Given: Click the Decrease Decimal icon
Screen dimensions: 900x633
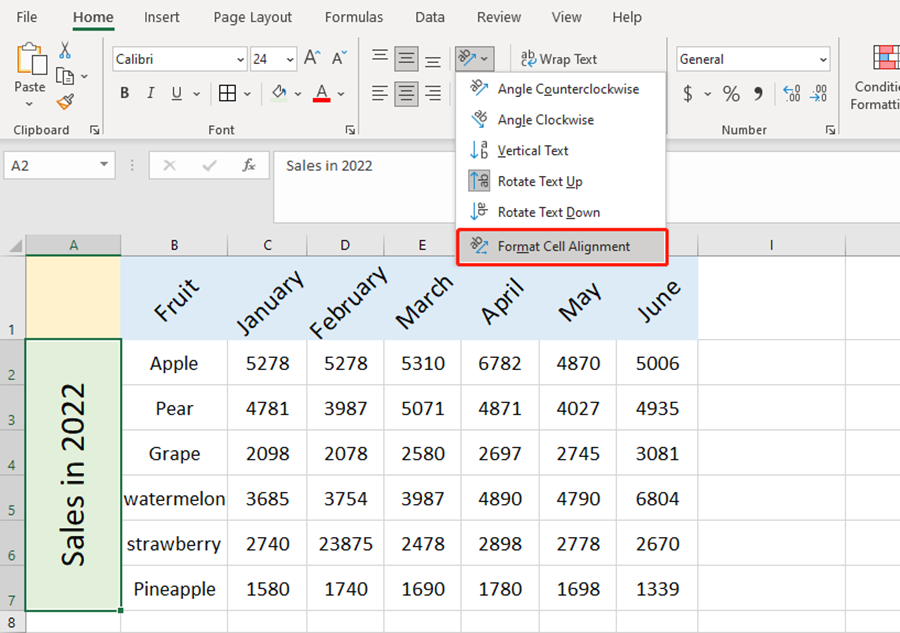Looking at the screenshot, I should pos(817,93).
